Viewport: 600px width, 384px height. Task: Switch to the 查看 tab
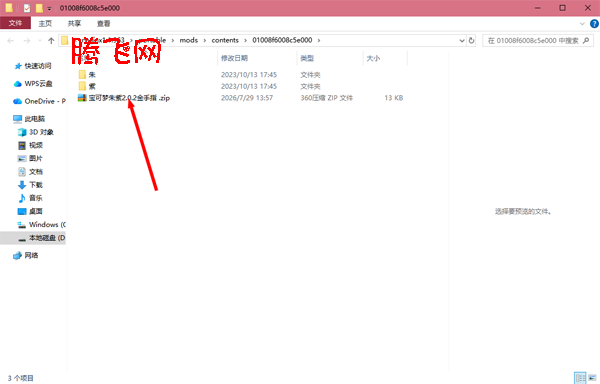103,23
